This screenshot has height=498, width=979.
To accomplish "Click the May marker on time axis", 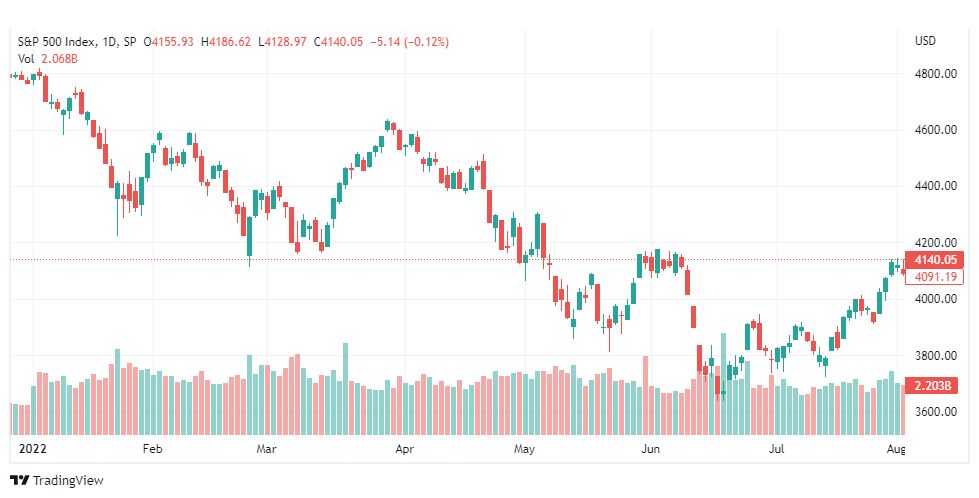I will 524,449.
